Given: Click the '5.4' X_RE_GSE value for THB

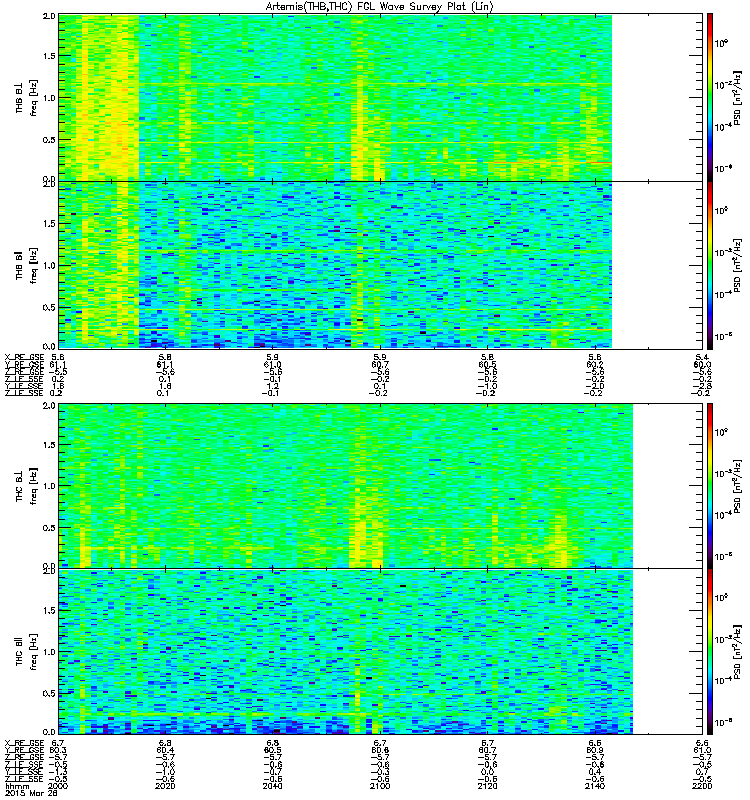Looking at the screenshot, I should [703, 358].
